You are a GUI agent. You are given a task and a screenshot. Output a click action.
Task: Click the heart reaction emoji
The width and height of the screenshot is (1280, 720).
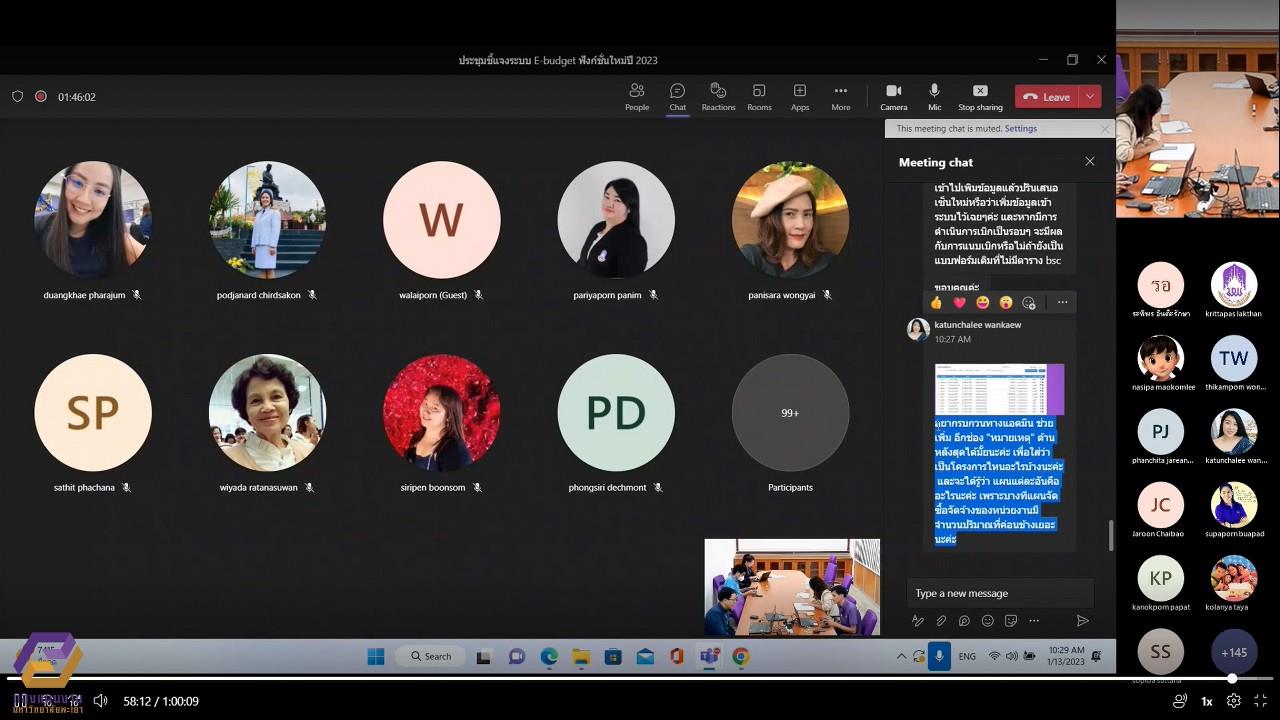point(959,302)
